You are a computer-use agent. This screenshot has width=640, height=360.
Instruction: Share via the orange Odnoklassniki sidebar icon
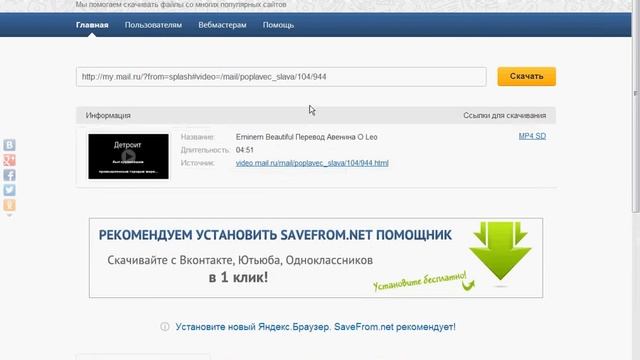[9, 205]
